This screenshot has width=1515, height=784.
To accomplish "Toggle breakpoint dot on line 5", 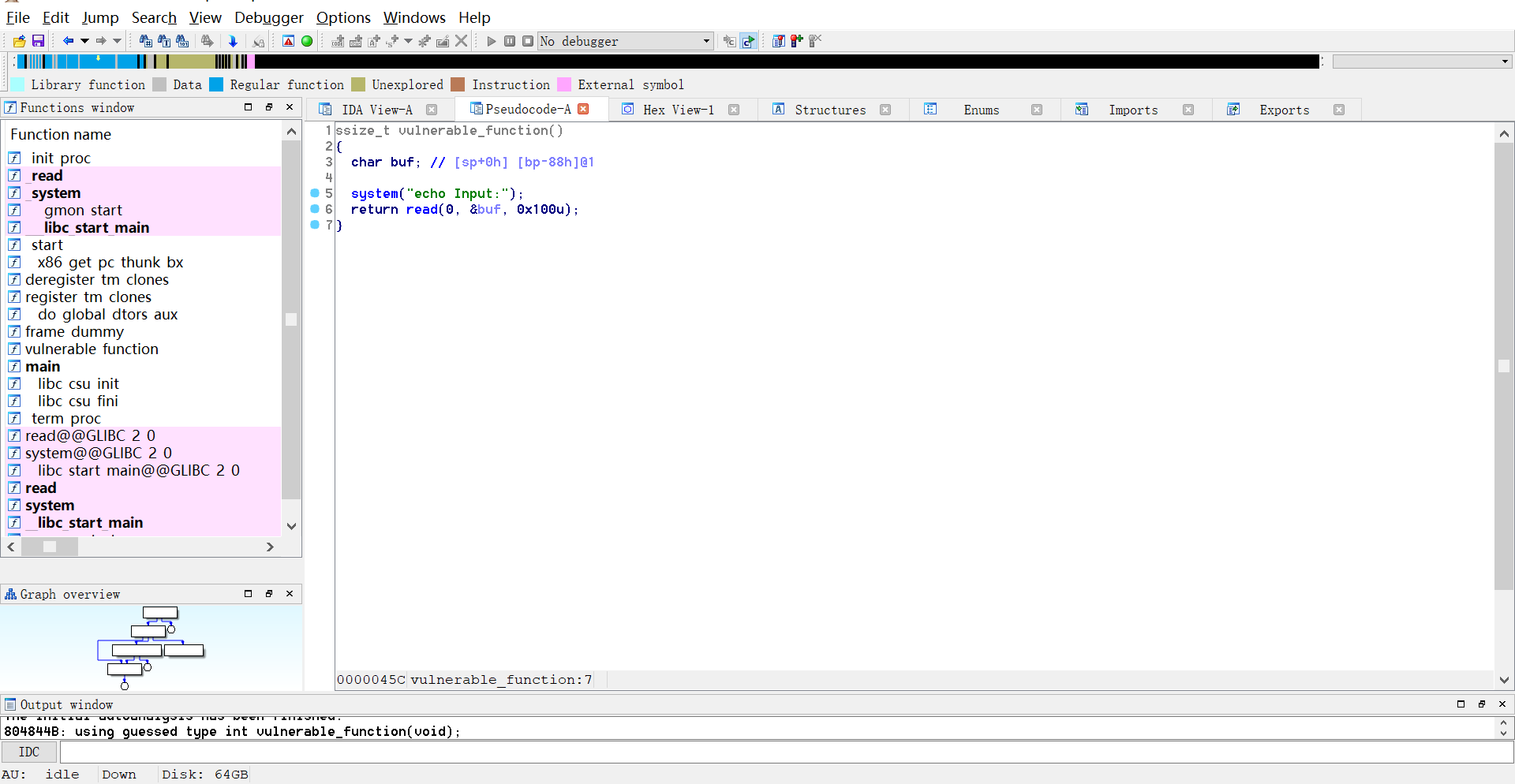I will click(315, 193).
